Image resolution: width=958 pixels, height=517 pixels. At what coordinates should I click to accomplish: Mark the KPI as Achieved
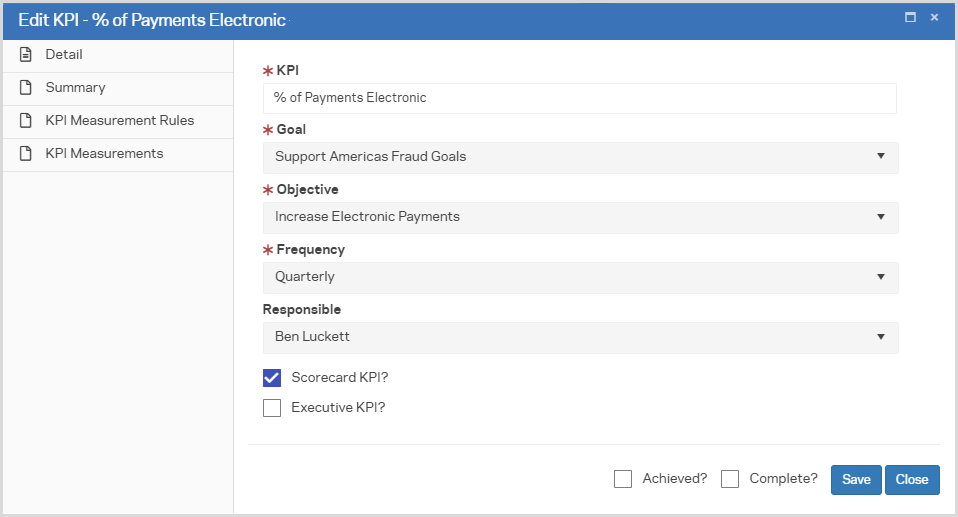(623, 479)
